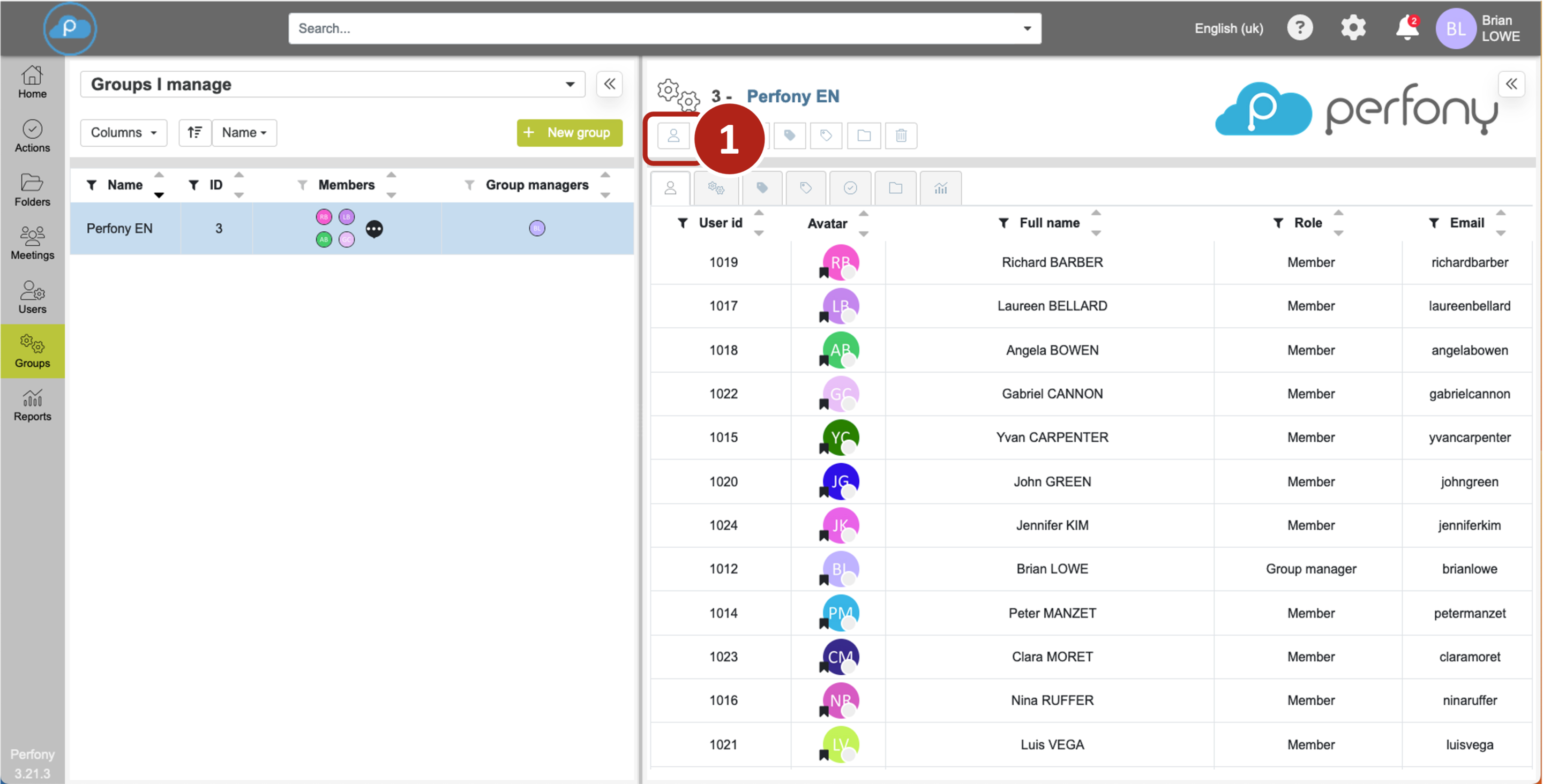This screenshot has width=1543, height=784.
Task: Click the folder icon in group toolbar
Action: (x=863, y=135)
